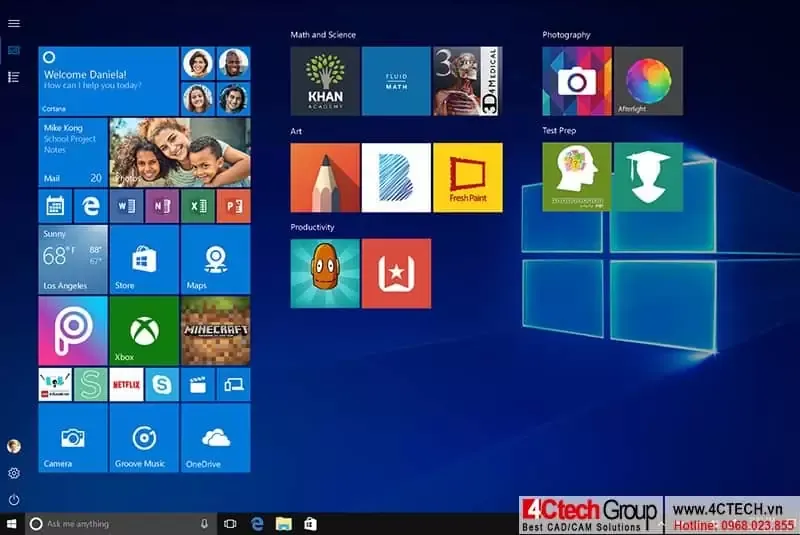The width and height of the screenshot is (800, 535).
Task: Open the Maps tile
Action: (216, 260)
